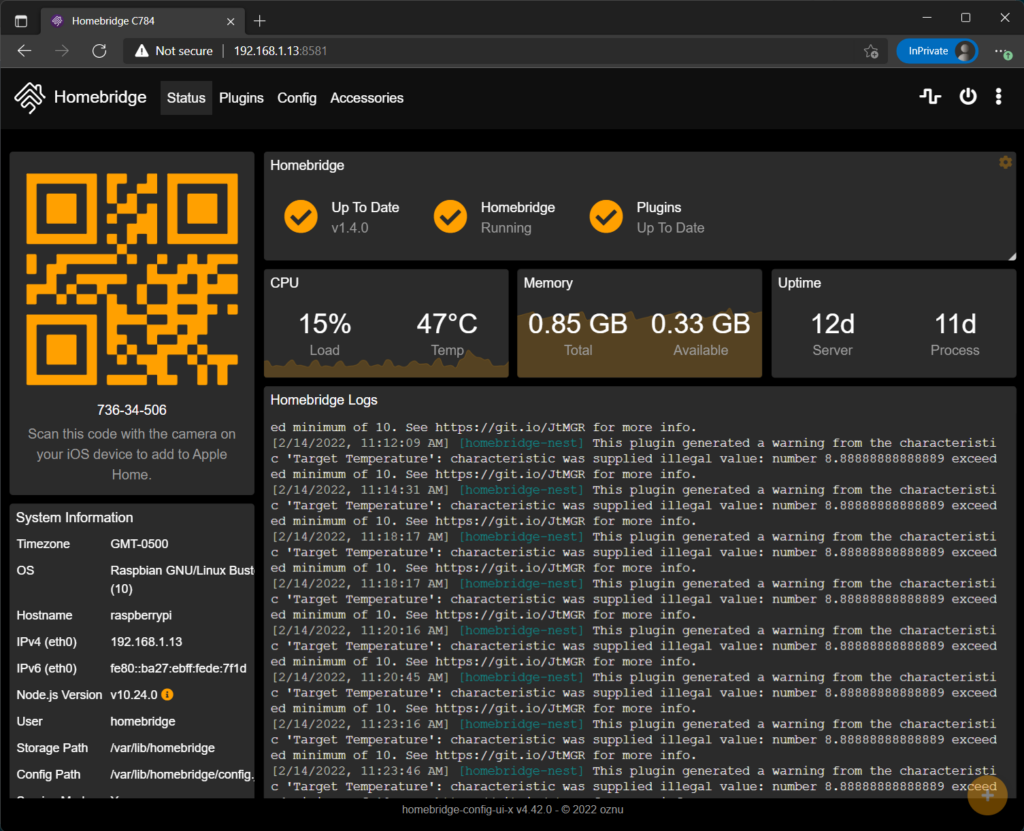Click the IPv4 address 192.168.1.13 in System Information
This screenshot has height=831, width=1024.
click(x=146, y=642)
